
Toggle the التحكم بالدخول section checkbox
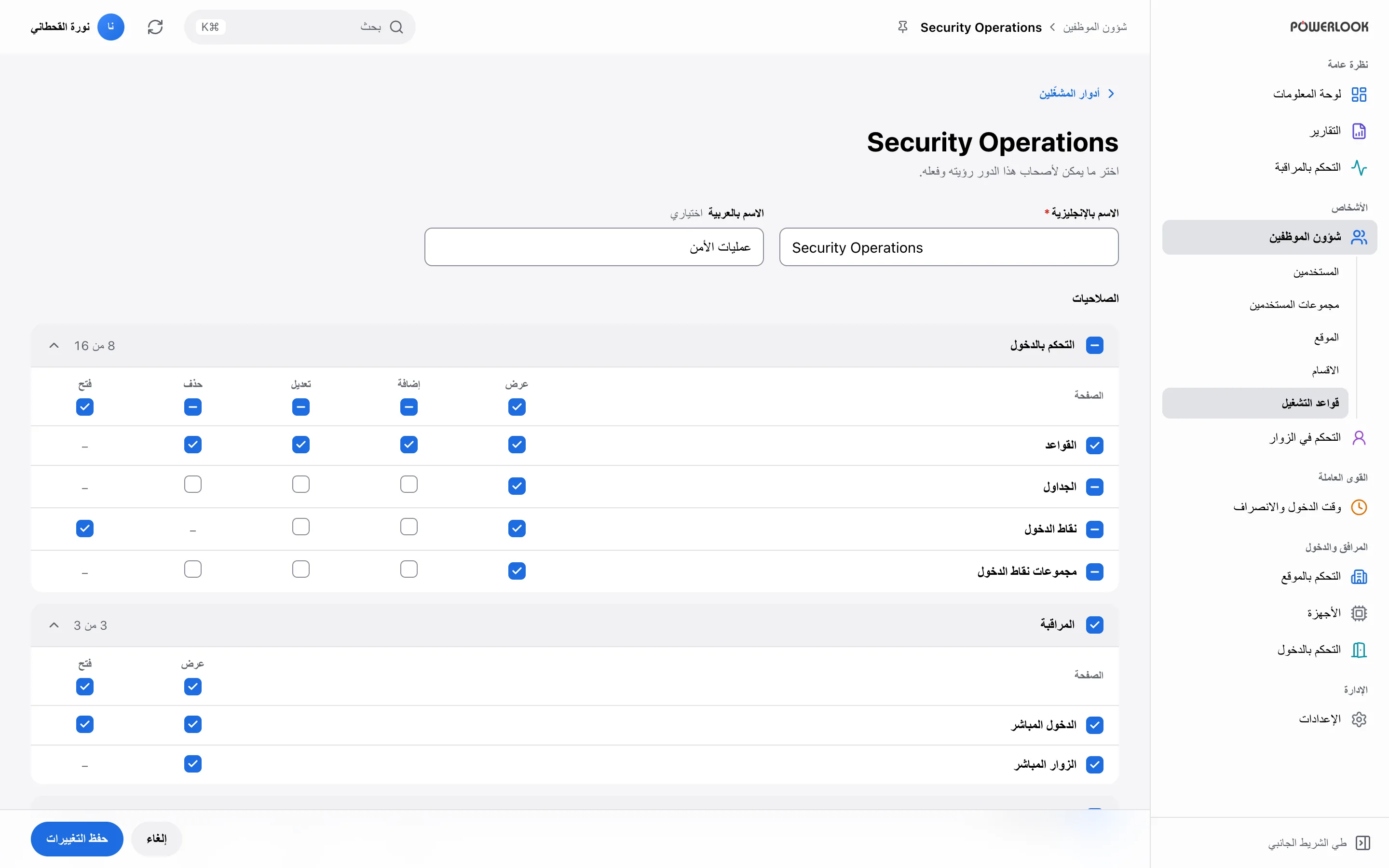point(1094,346)
